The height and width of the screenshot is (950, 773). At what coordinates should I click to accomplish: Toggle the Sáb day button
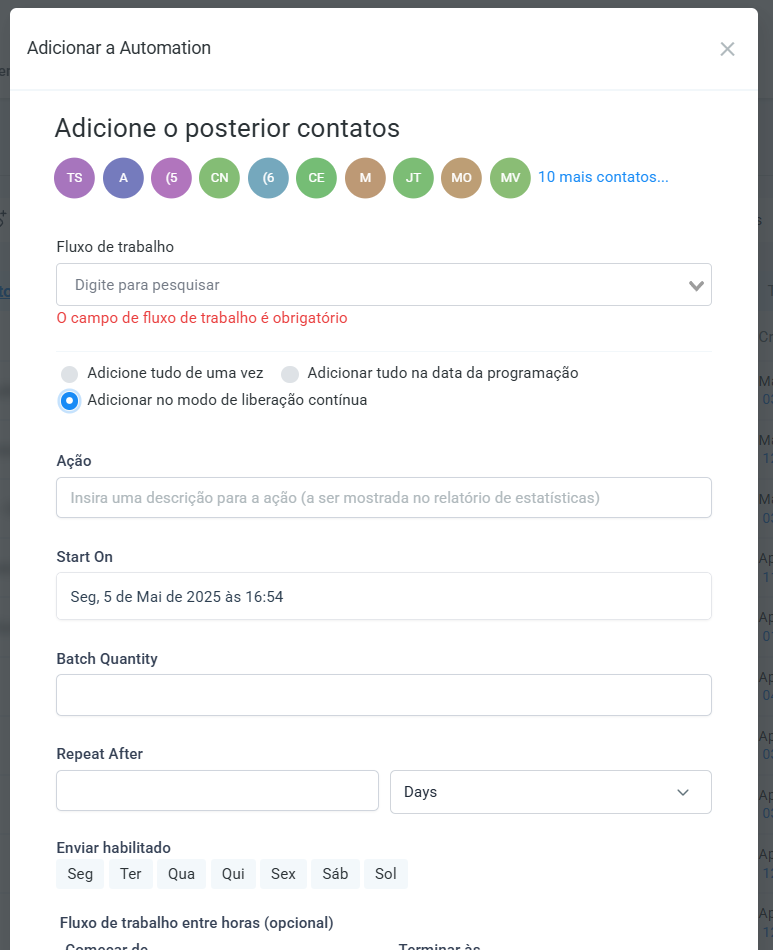[335, 874]
